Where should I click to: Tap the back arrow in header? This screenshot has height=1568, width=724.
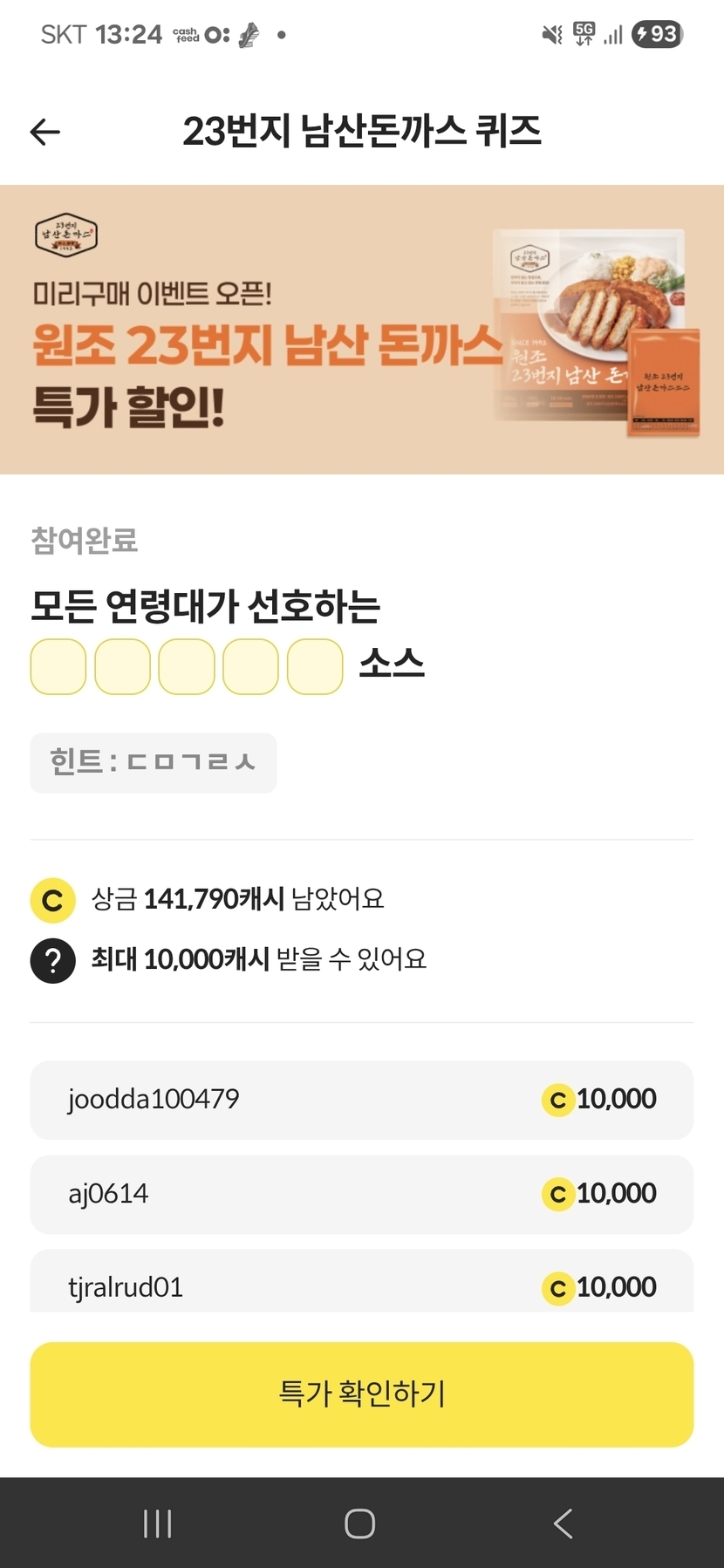45,132
